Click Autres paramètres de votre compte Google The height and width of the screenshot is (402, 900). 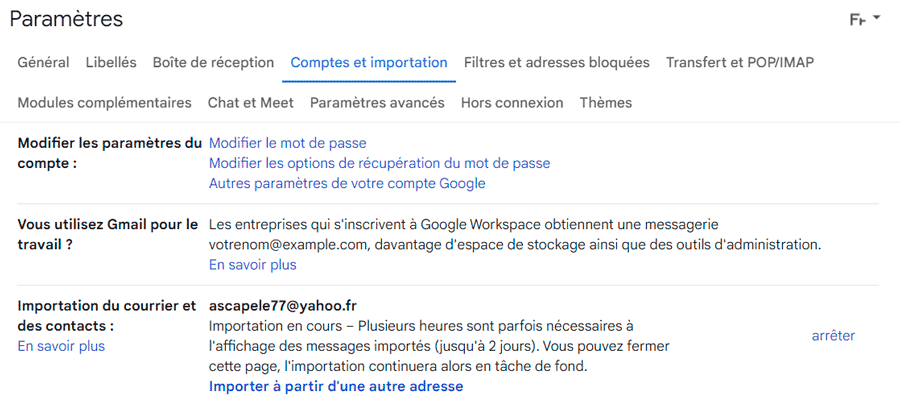(x=347, y=184)
